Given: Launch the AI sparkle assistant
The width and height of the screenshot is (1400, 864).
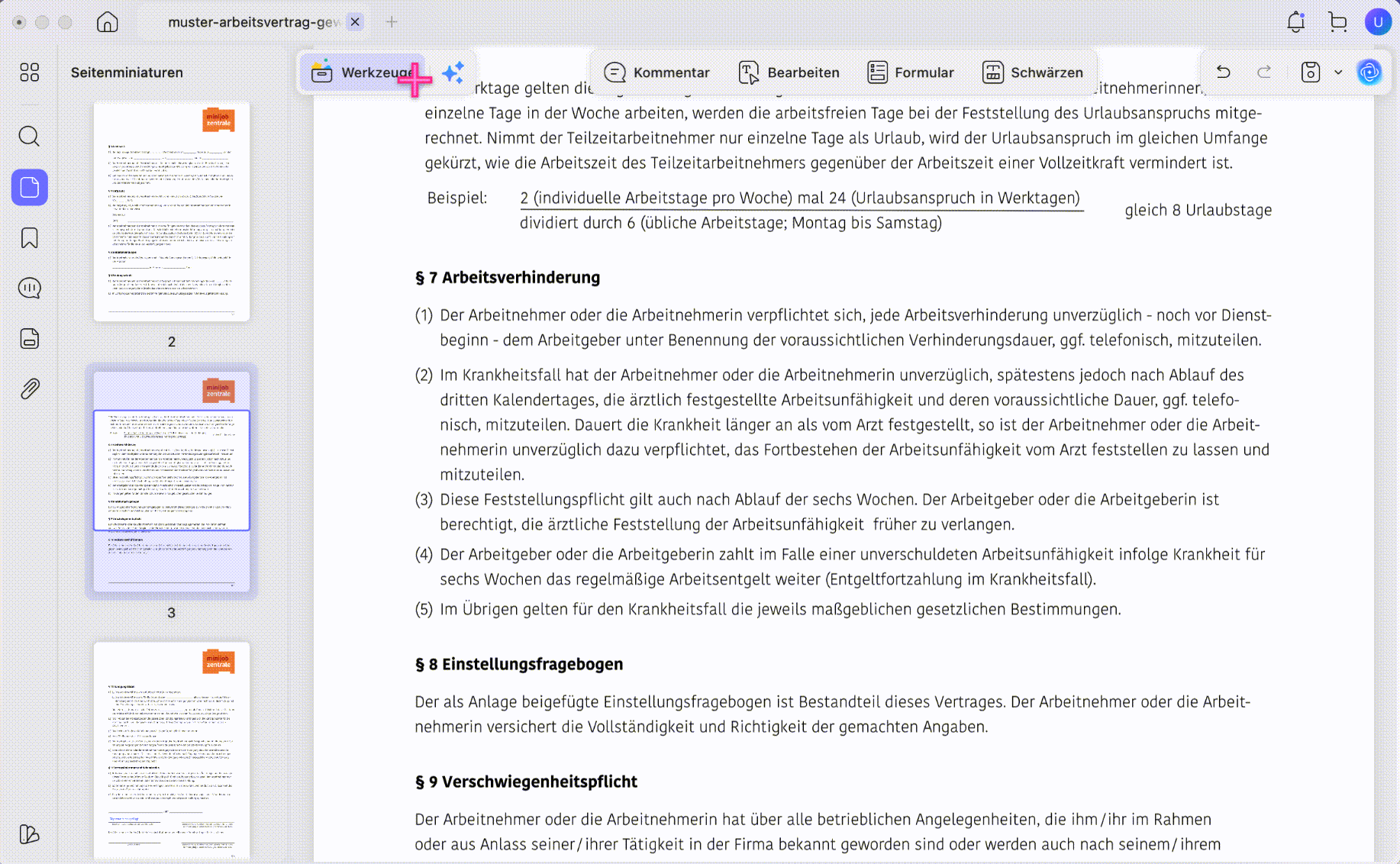Looking at the screenshot, I should coord(453,73).
